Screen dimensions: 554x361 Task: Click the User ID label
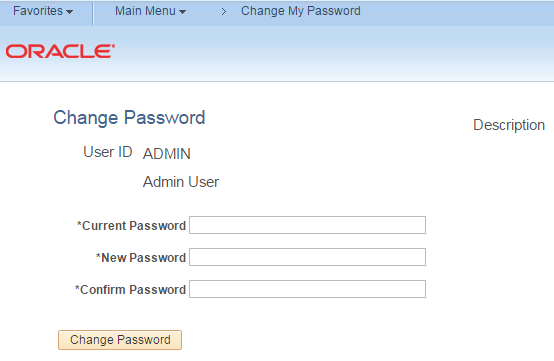pyautogui.click(x=108, y=152)
